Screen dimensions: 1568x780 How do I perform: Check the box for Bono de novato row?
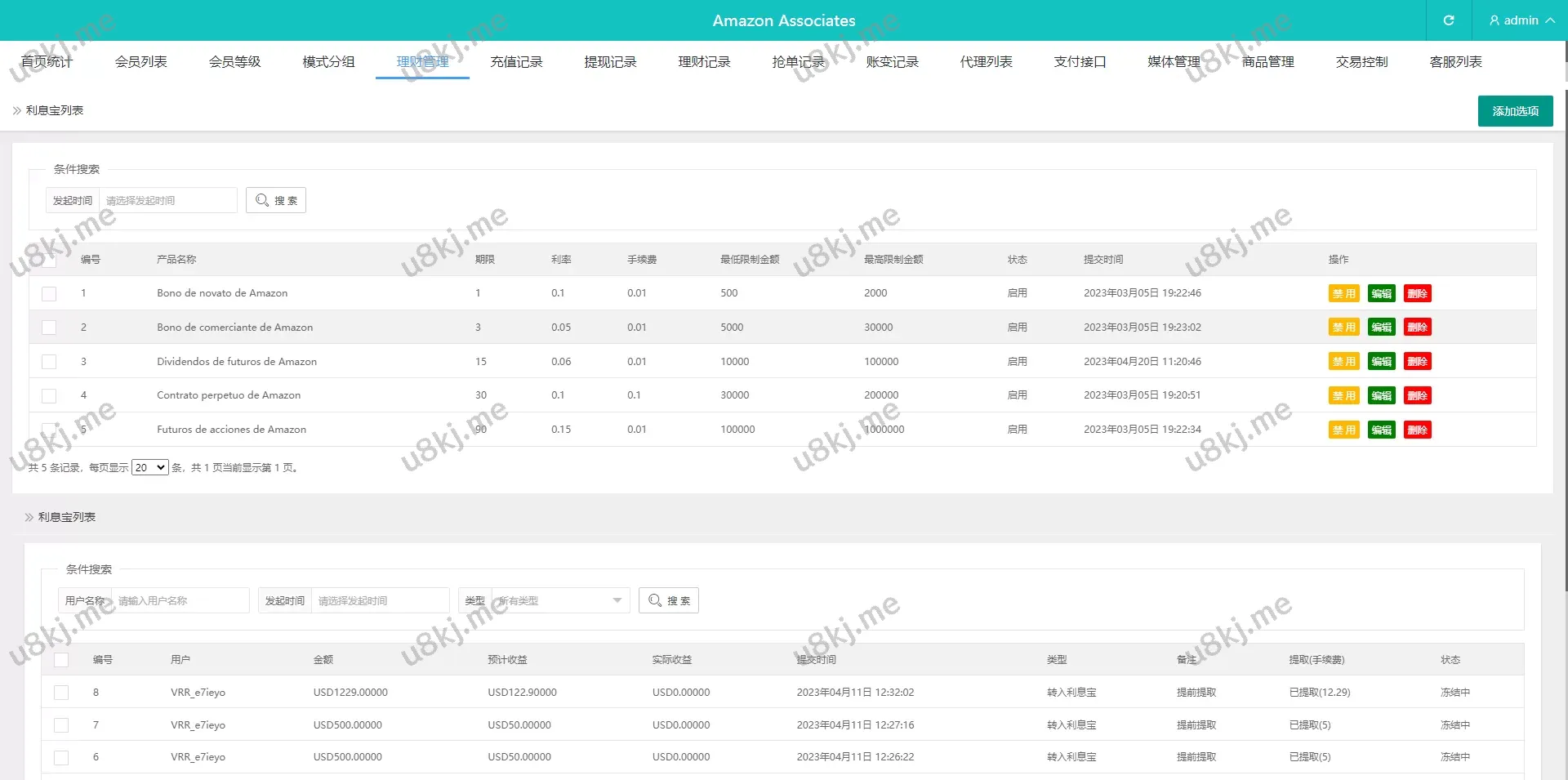pyautogui.click(x=49, y=294)
